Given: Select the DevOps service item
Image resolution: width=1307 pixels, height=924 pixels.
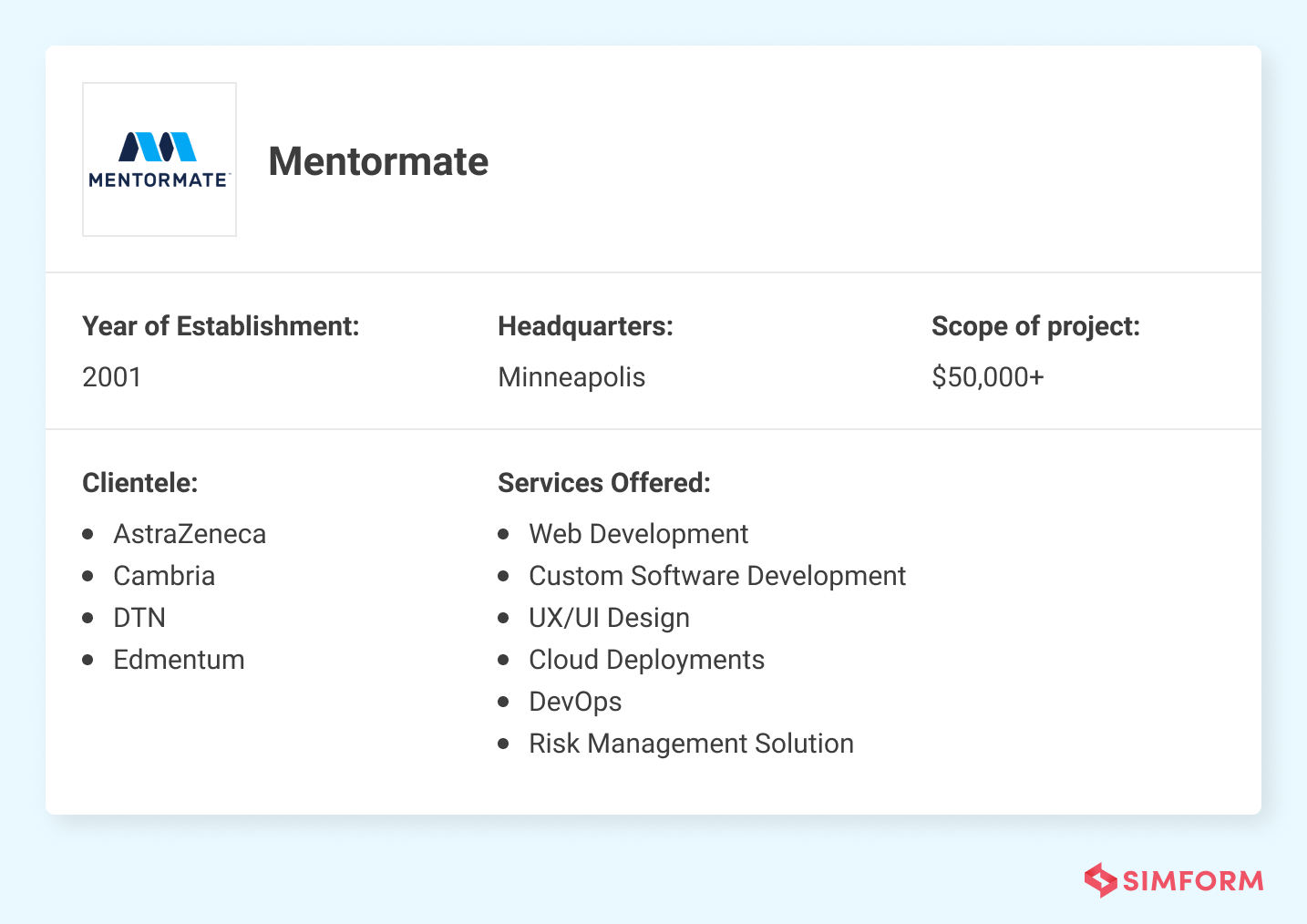Looking at the screenshot, I should point(575,702).
